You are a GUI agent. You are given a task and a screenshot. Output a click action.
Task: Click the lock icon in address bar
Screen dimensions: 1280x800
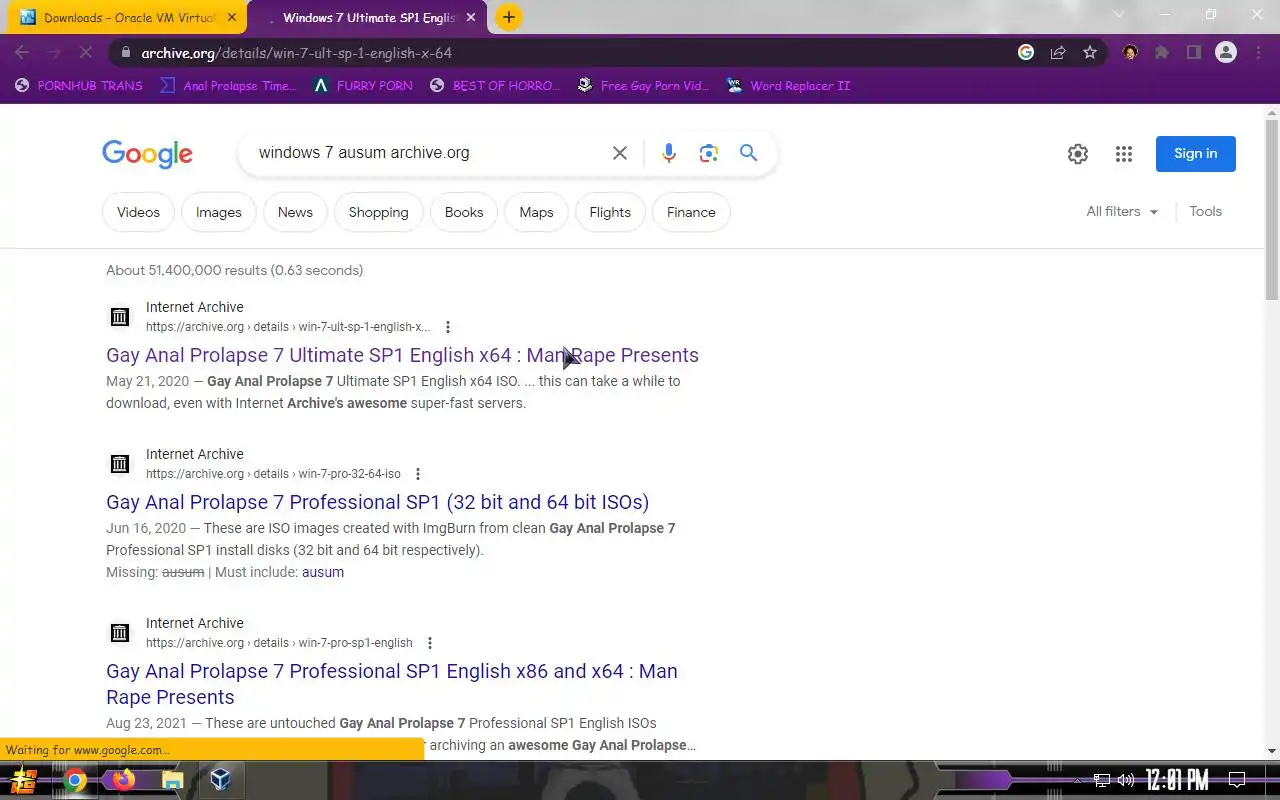point(124,53)
